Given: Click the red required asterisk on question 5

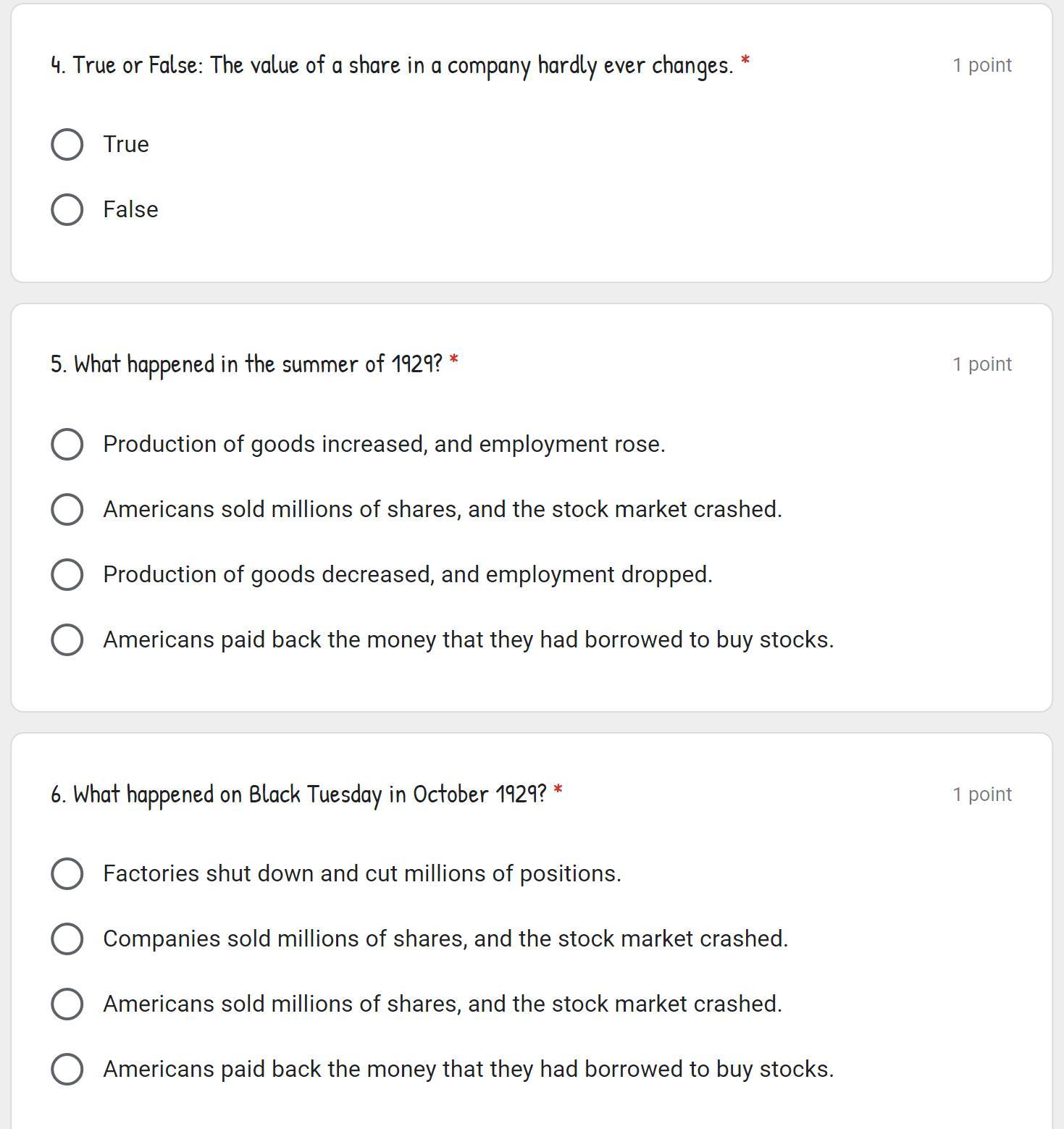Looking at the screenshot, I should [454, 360].
